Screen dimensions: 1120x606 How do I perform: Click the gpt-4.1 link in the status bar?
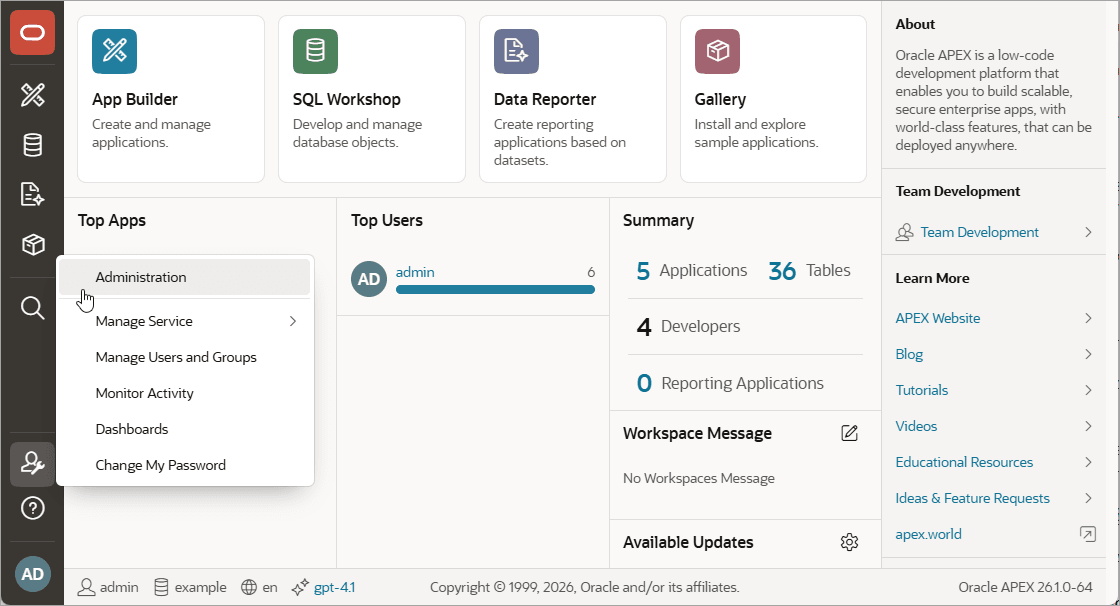(x=334, y=587)
